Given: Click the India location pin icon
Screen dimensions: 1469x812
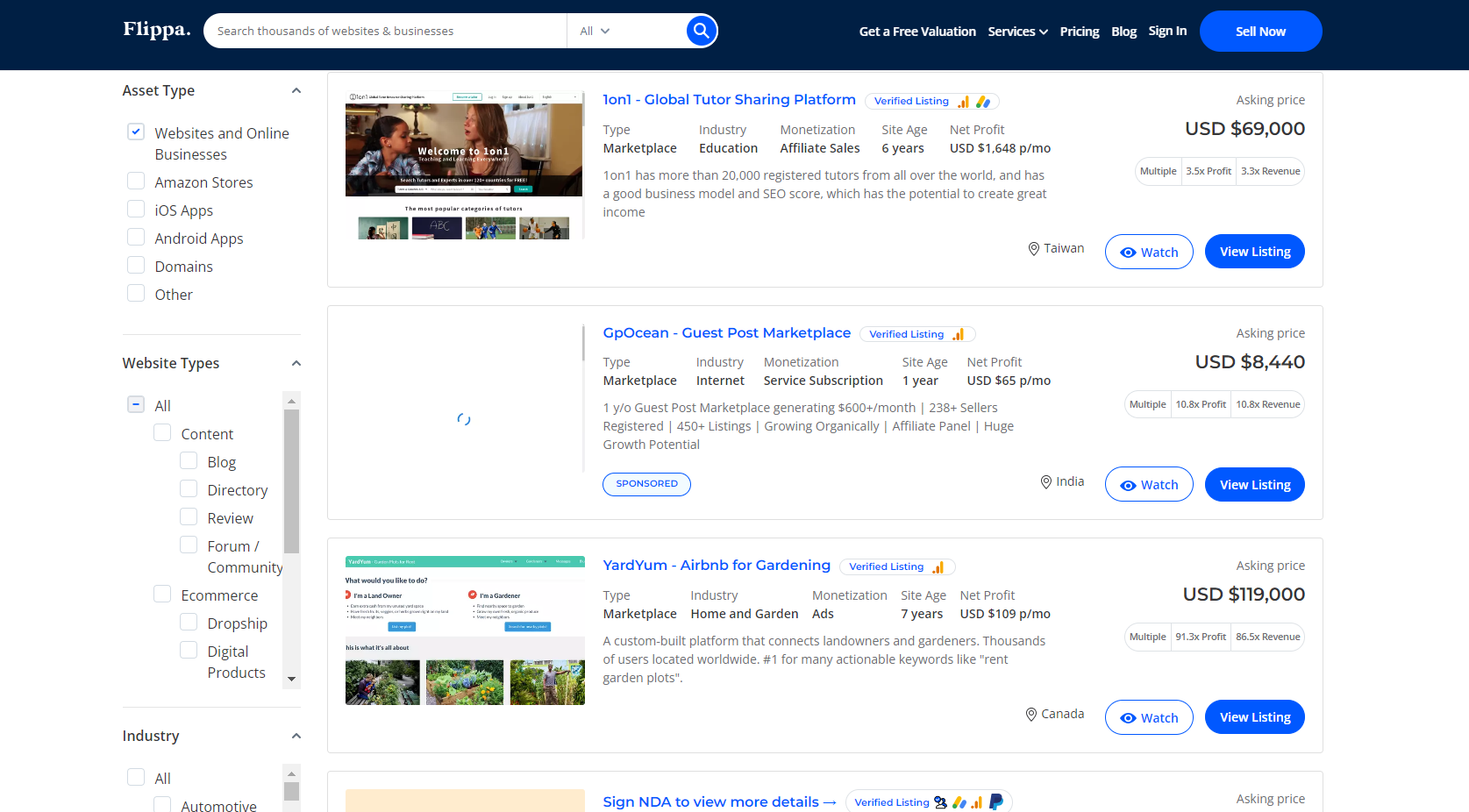Looking at the screenshot, I should [x=1046, y=482].
